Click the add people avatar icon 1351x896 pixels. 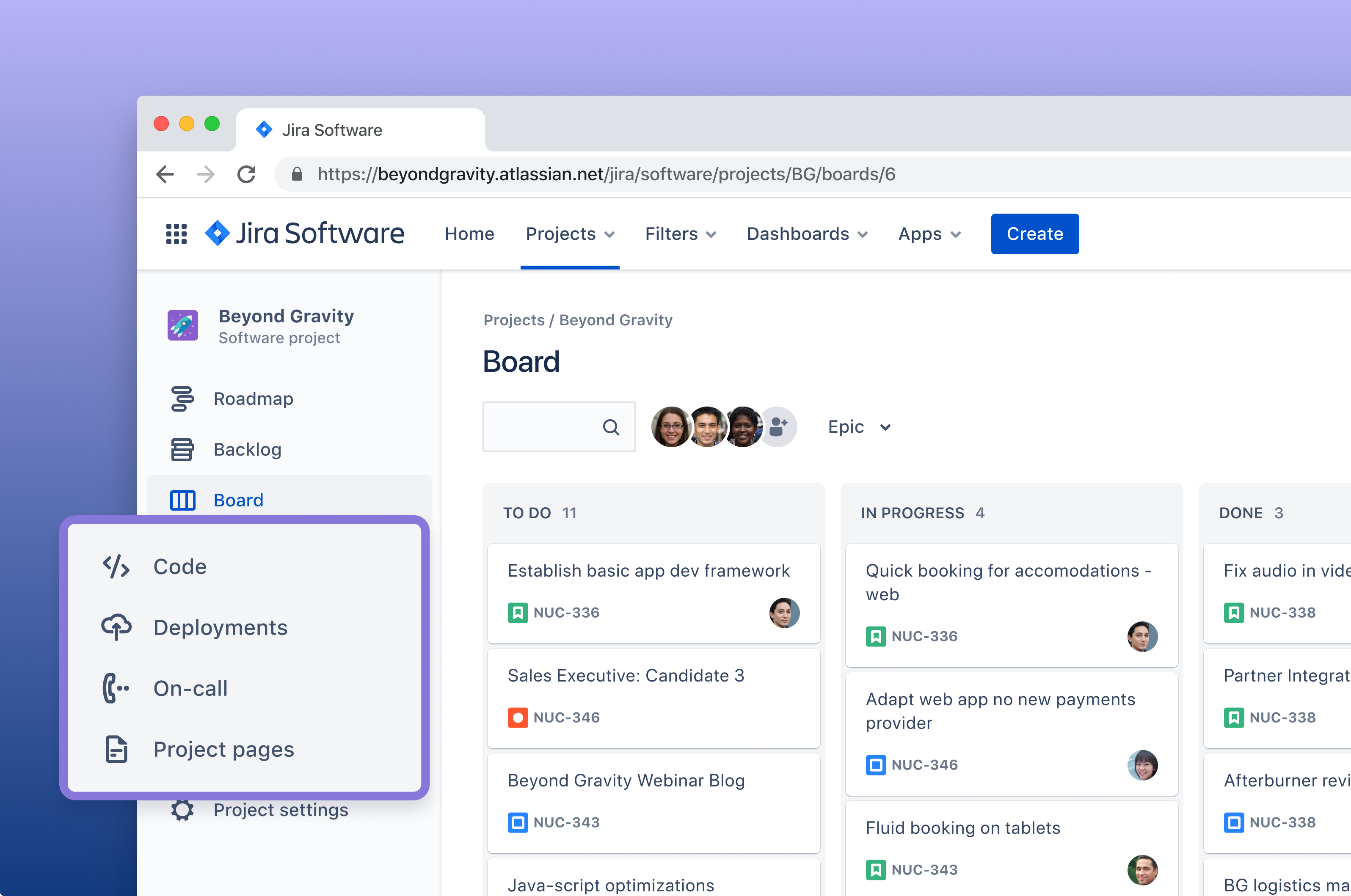click(778, 427)
